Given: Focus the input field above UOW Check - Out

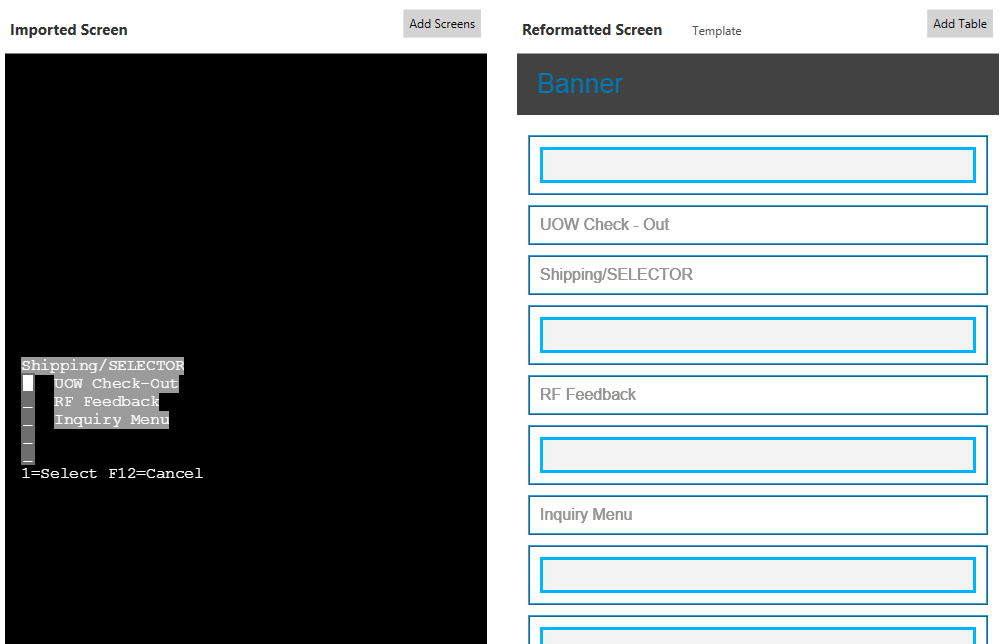Looking at the screenshot, I should pyautogui.click(x=757, y=165).
